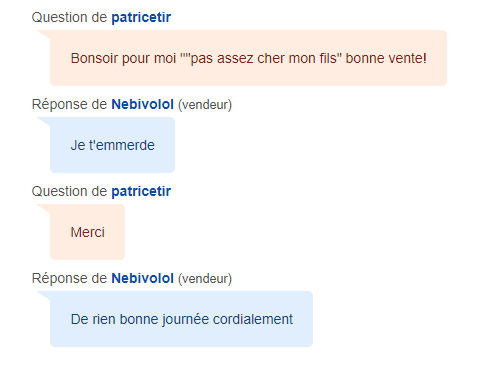Click the word "cordialement" in seller reply
Screen dimensions: 480x367
(x=253, y=319)
